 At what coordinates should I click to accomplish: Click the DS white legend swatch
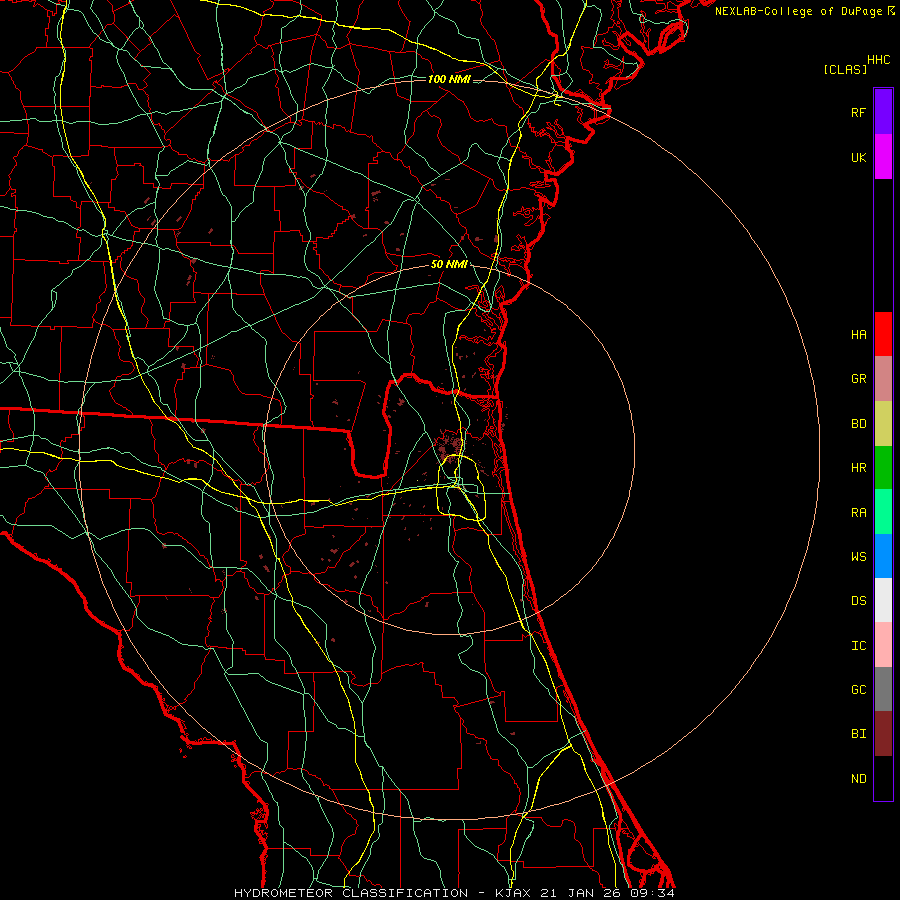(883, 600)
